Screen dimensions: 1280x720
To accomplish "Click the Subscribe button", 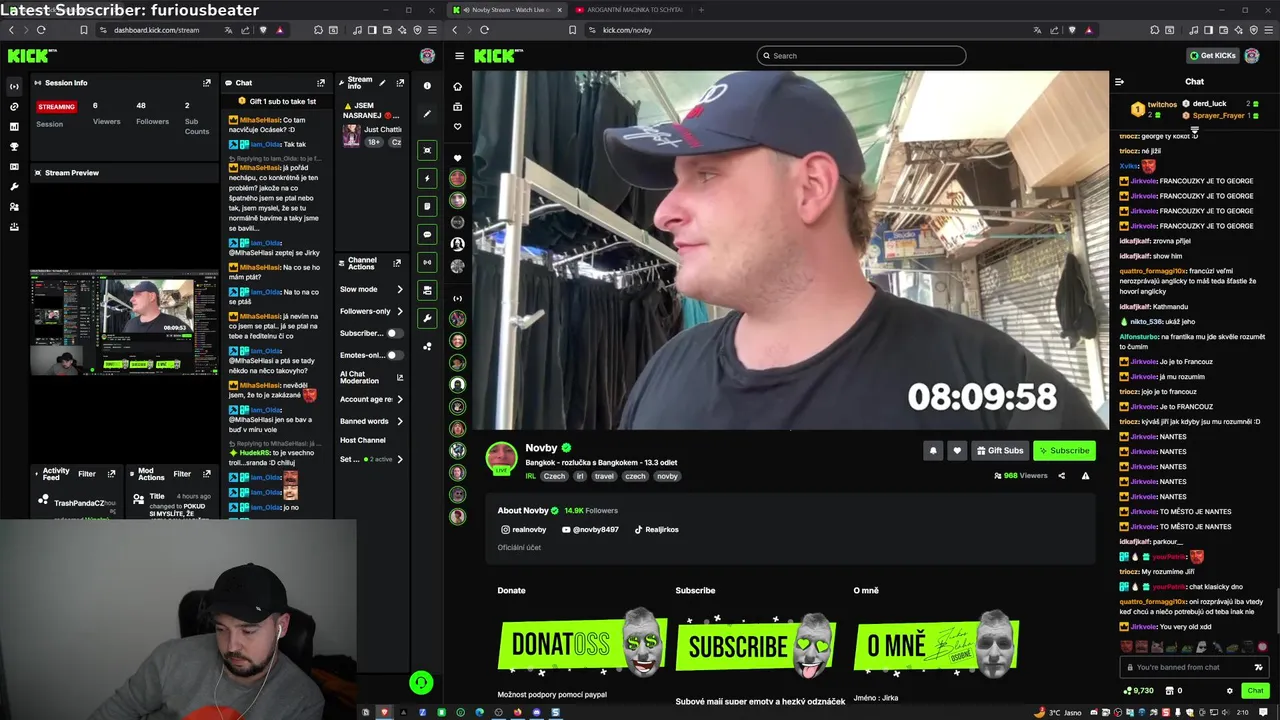I will 1063,451.
